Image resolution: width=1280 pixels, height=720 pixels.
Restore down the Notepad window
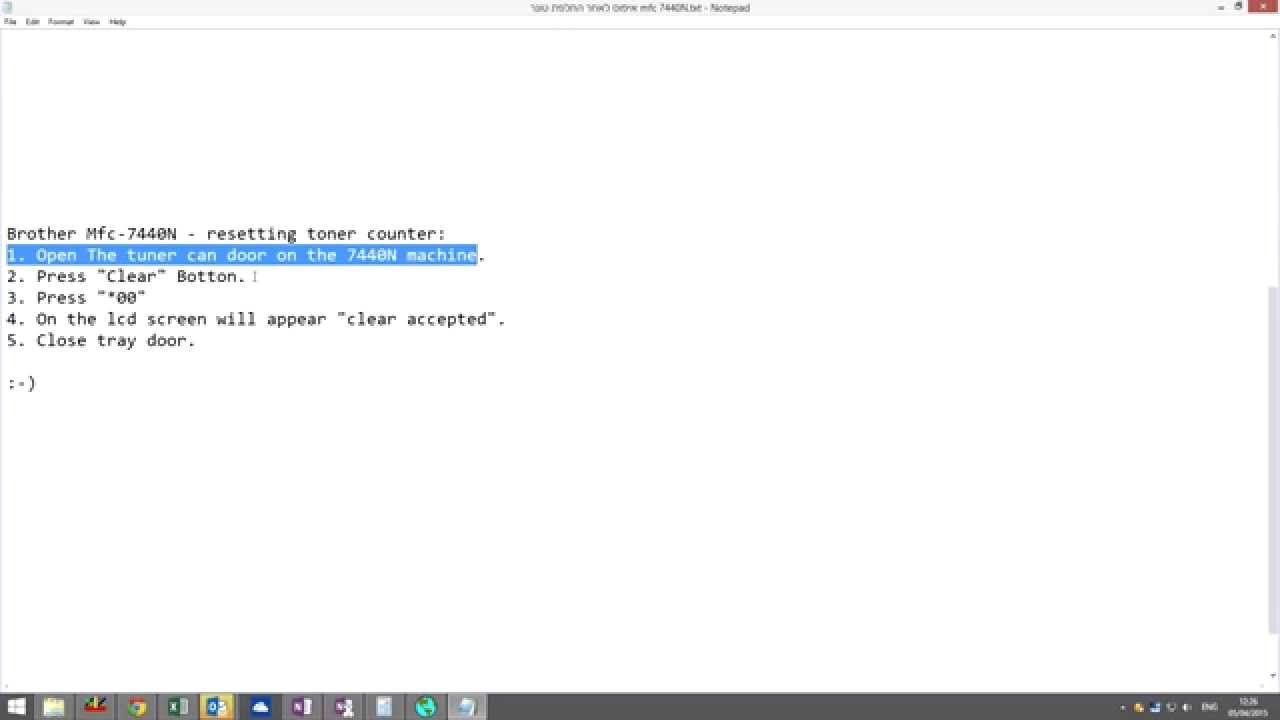tap(1238, 6)
